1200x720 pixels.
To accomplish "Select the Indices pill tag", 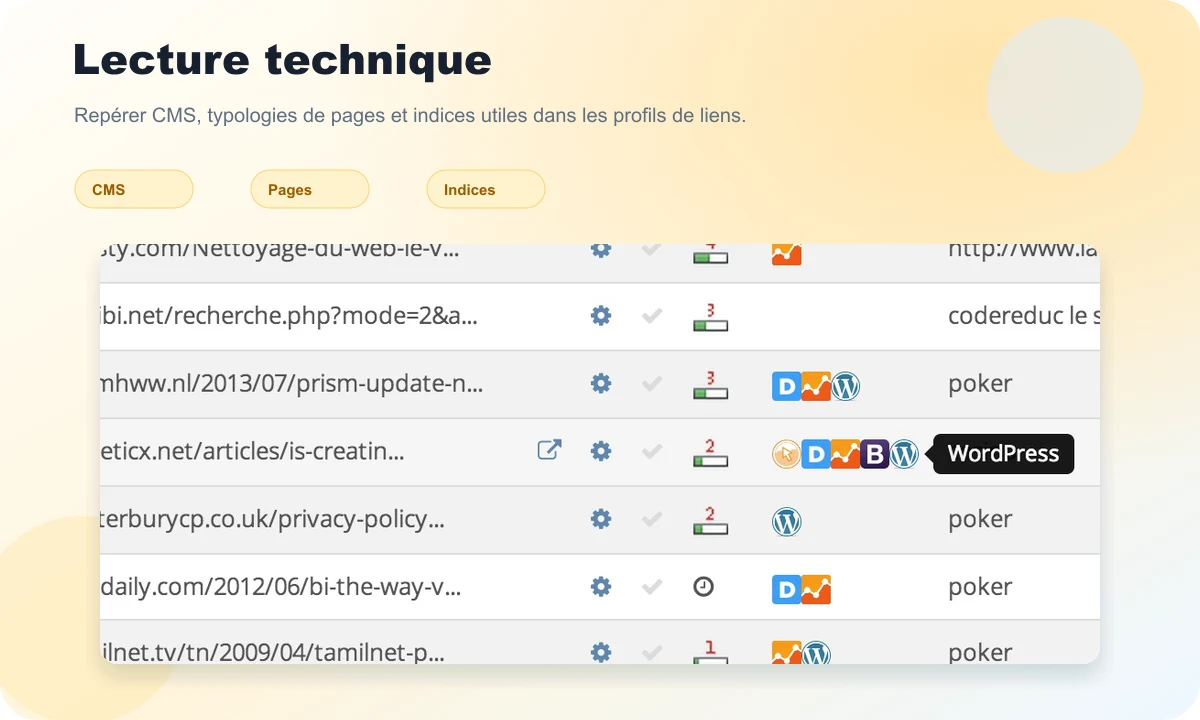I will pyautogui.click(x=486, y=189).
